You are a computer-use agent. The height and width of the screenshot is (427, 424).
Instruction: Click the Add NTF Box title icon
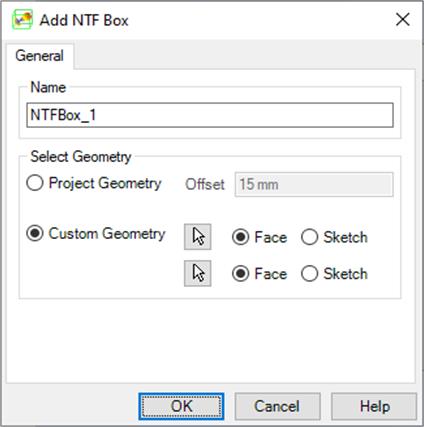point(22,20)
